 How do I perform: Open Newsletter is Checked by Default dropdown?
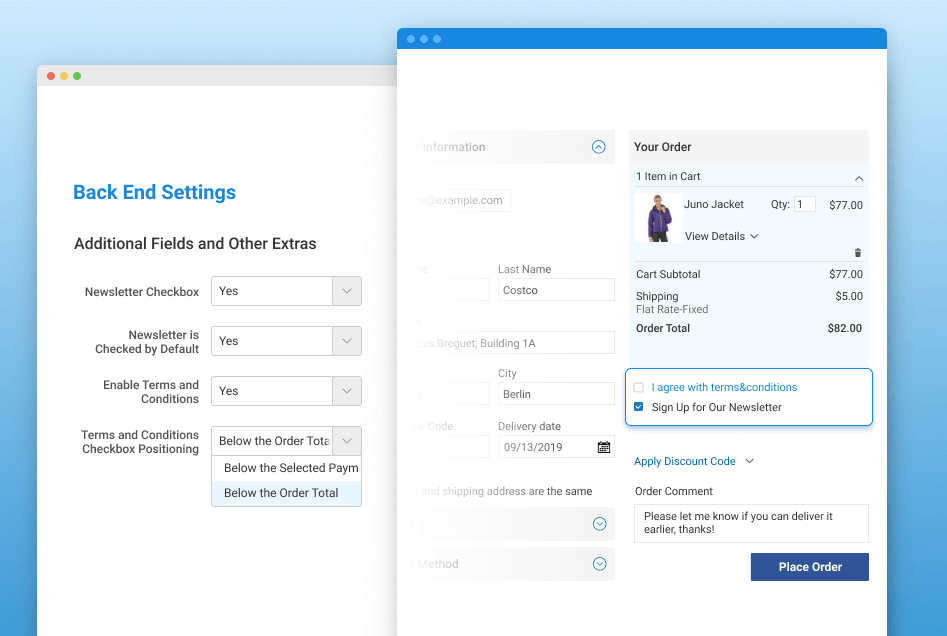(x=286, y=341)
